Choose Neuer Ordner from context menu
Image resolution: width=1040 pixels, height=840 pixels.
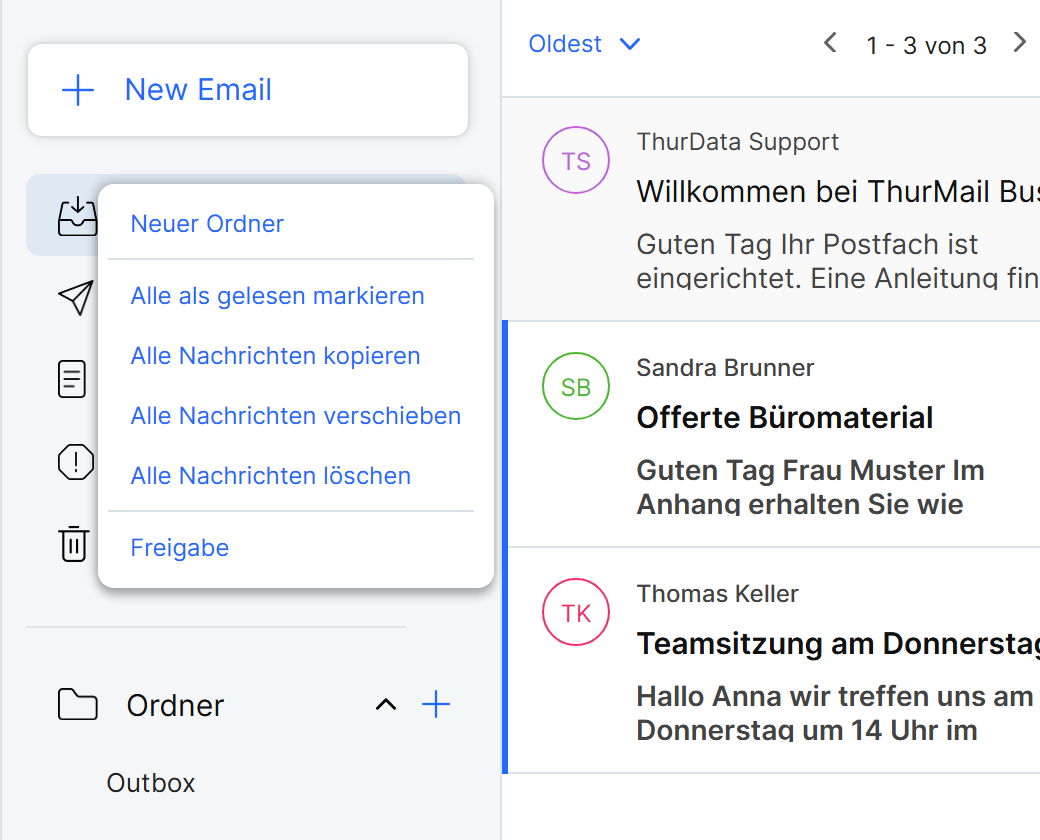(x=207, y=224)
